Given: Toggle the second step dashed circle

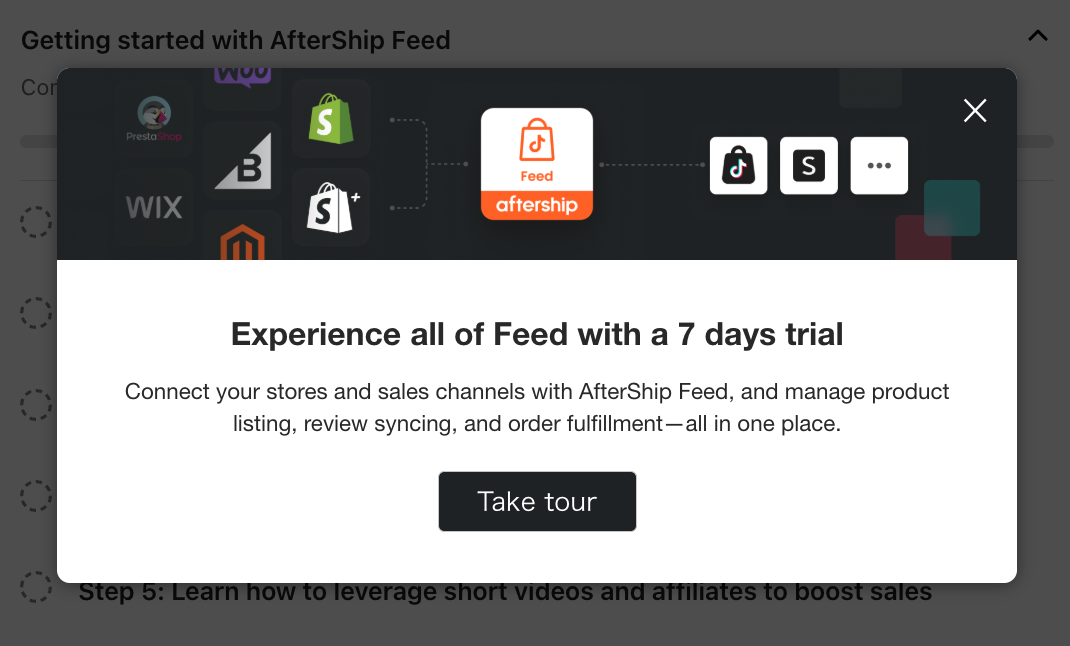Looking at the screenshot, I should coord(35,313).
